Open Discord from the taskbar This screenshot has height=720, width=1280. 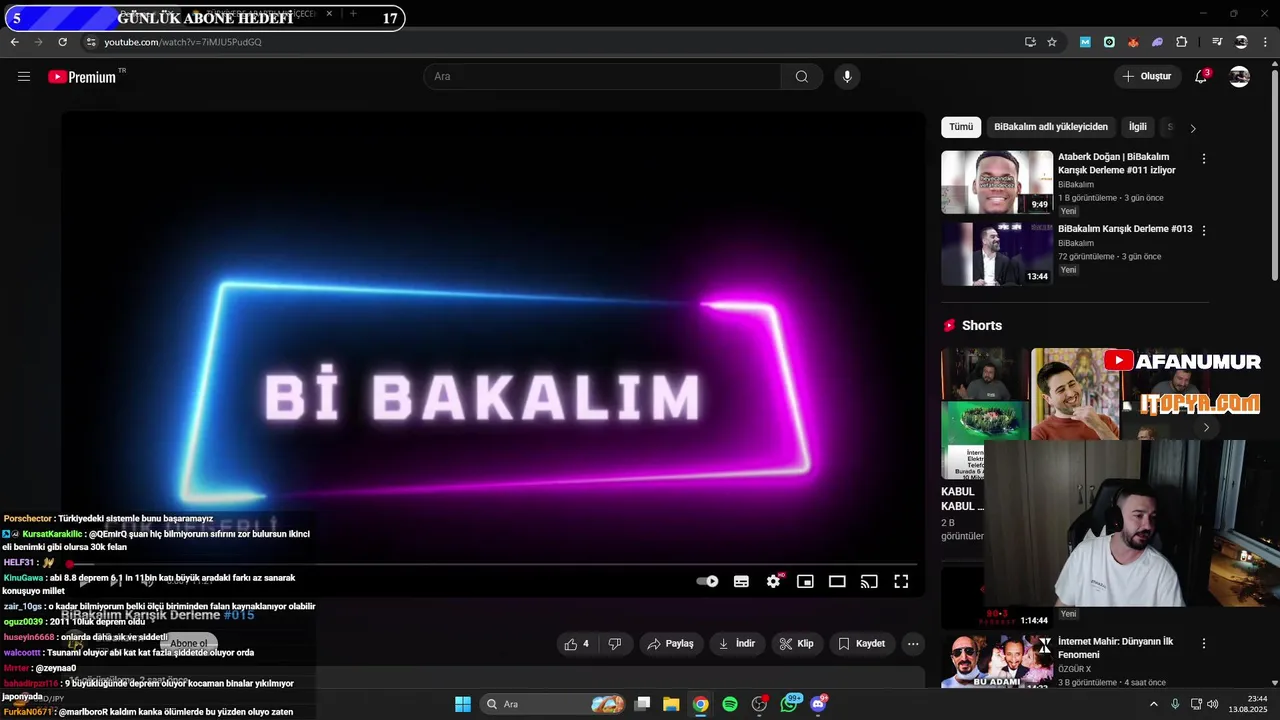[819, 704]
